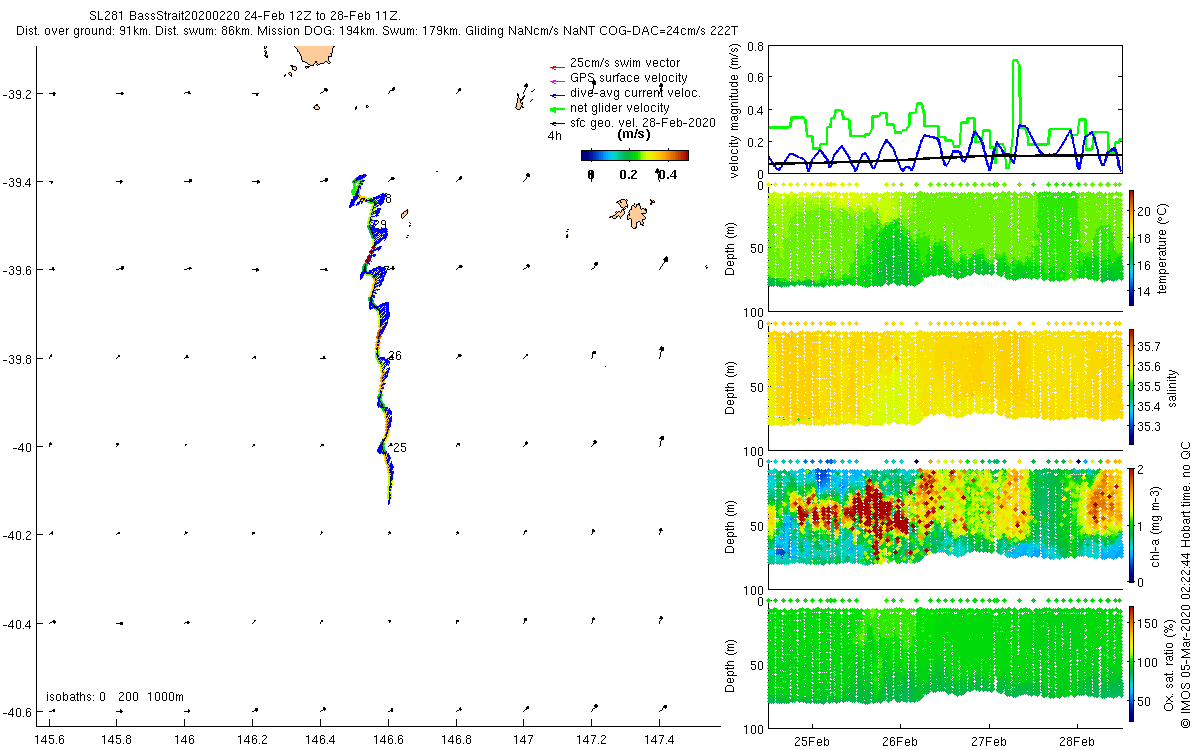The width and height of the screenshot is (1200, 750).
Task: Click latitude label "-40.4"
Action: (18, 624)
